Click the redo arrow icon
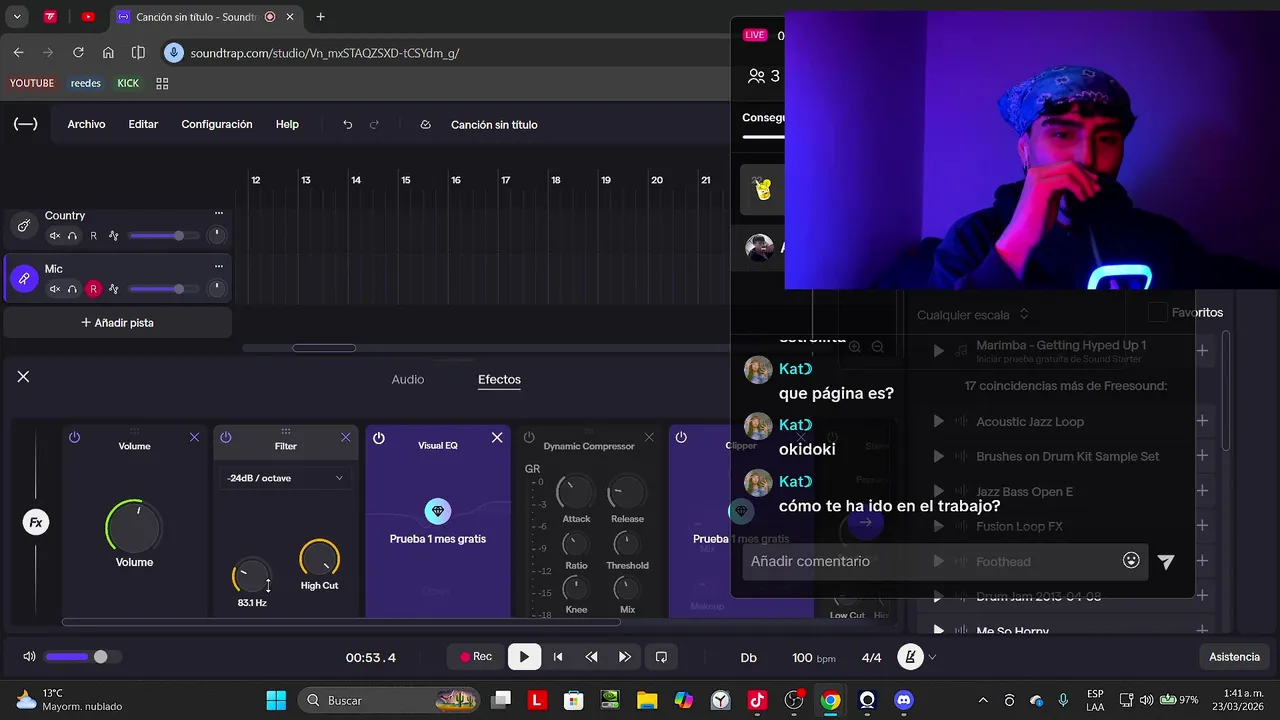Image resolution: width=1280 pixels, height=720 pixels. (375, 125)
